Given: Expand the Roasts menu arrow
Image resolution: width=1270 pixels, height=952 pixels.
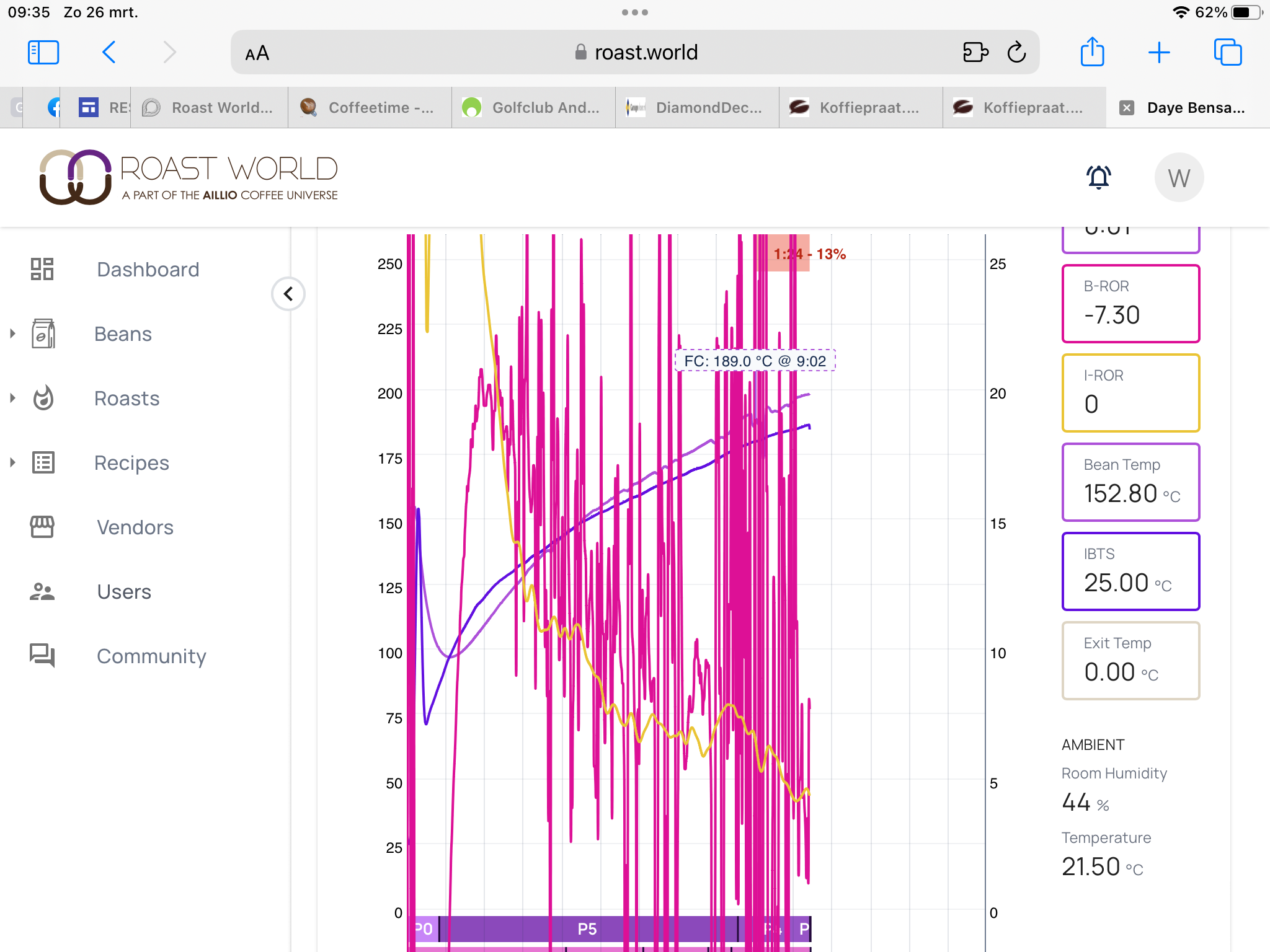Looking at the screenshot, I should [x=12, y=398].
